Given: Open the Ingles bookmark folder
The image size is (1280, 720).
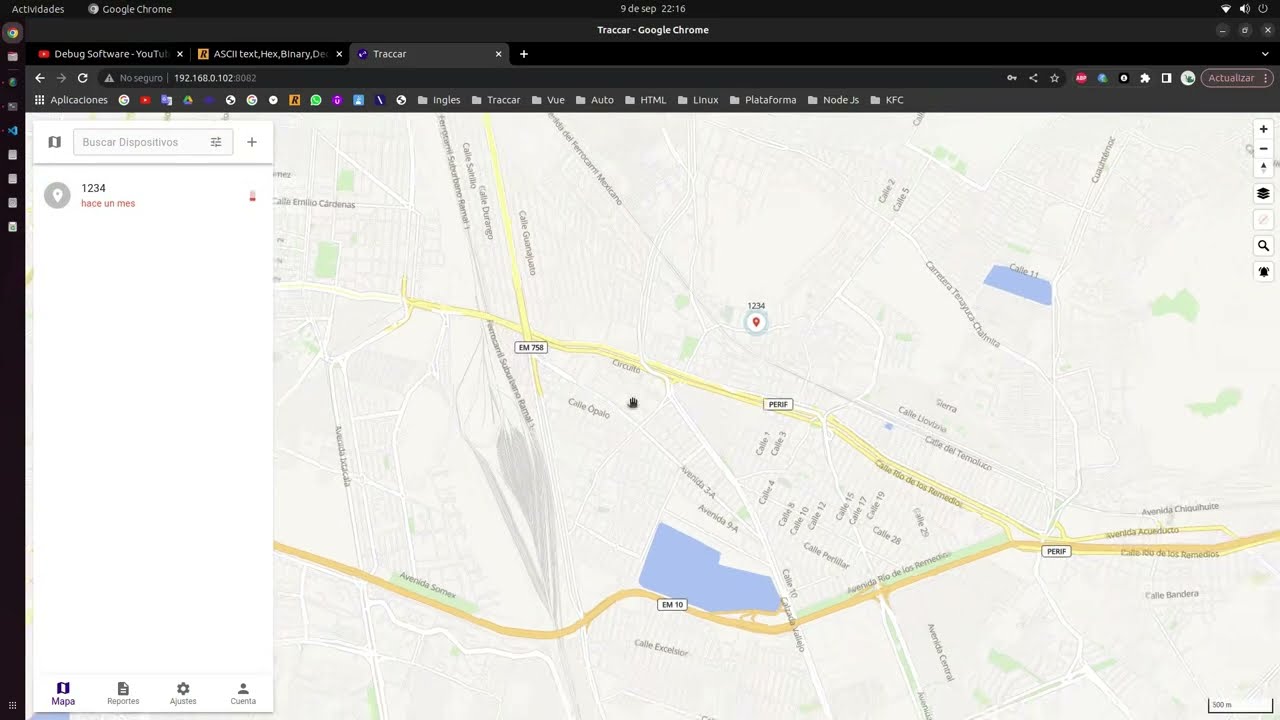Looking at the screenshot, I should click(x=439, y=100).
